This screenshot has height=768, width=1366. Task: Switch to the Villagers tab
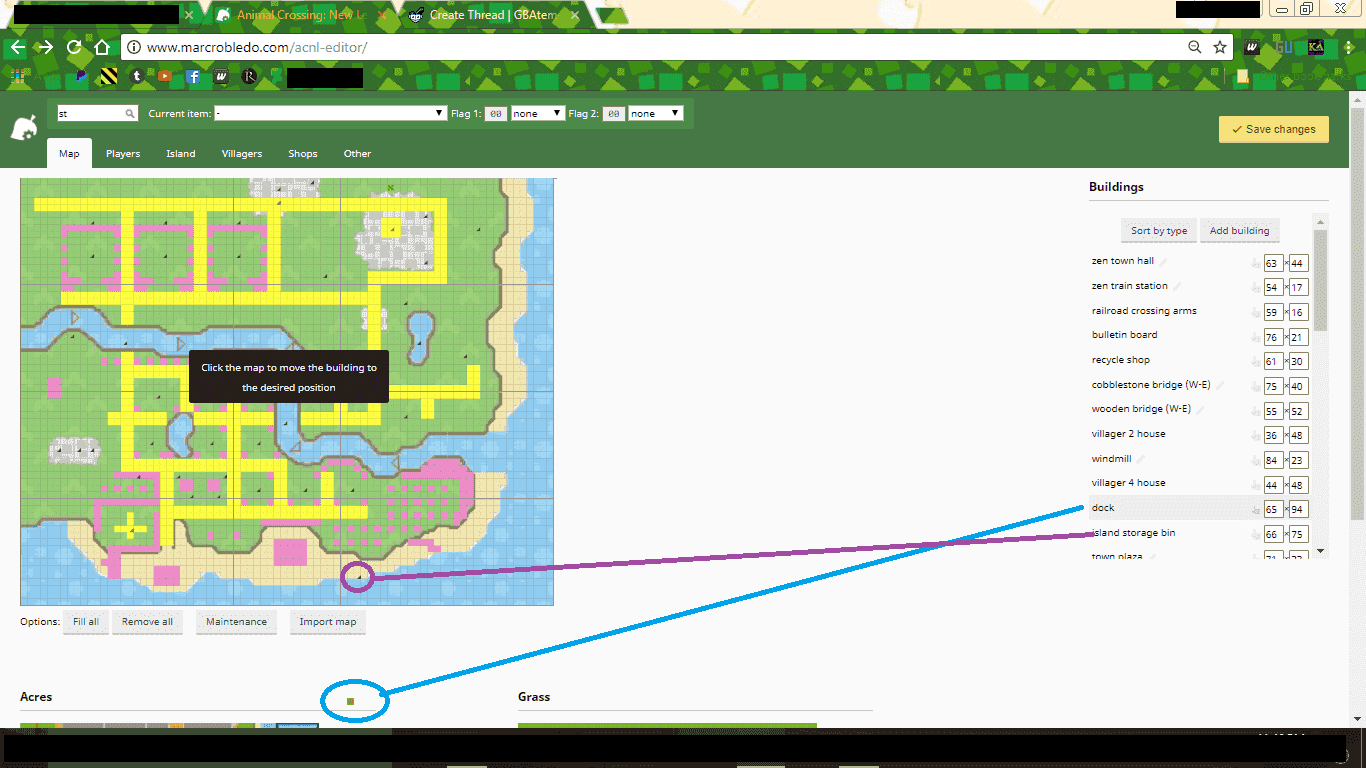click(242, 154)
